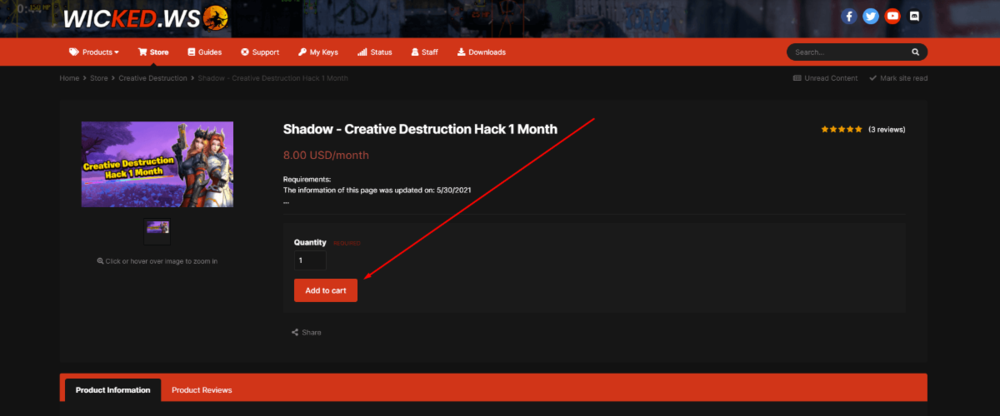Switch to the Product Reviews tab
Viewport: 1000px width, 416px height.
[202, 390]
